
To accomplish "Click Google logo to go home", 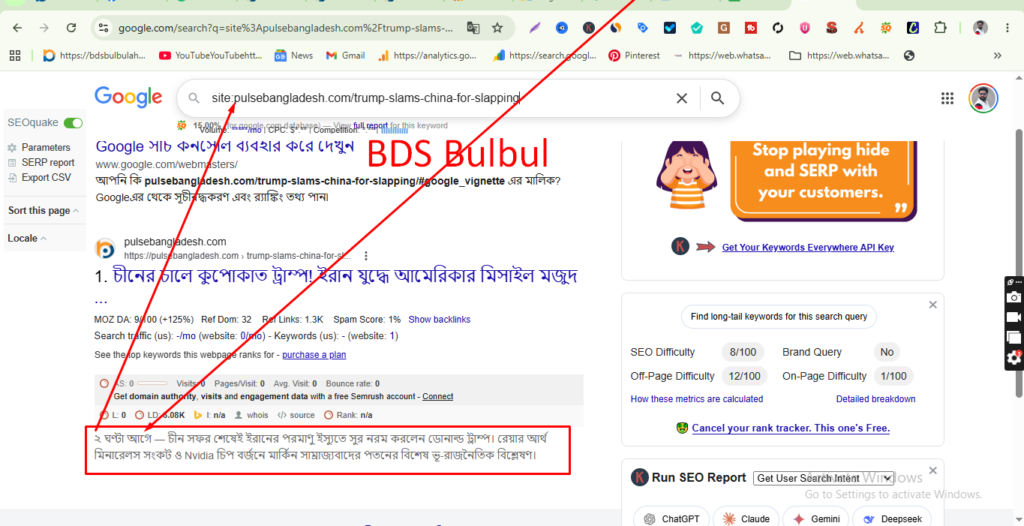I will tap(129, 97).
